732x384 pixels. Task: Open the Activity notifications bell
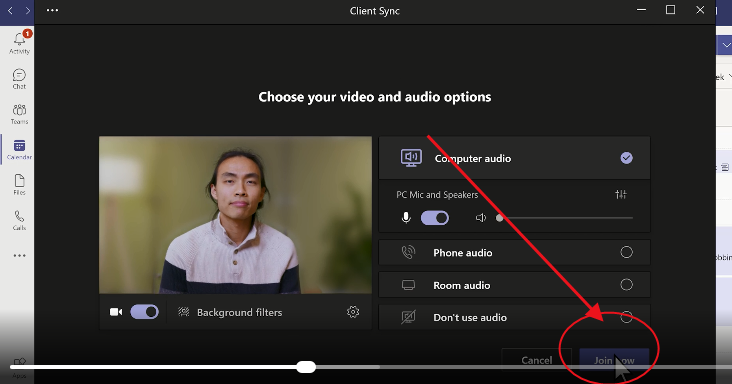pyautogui.click(x=19, y=42)
